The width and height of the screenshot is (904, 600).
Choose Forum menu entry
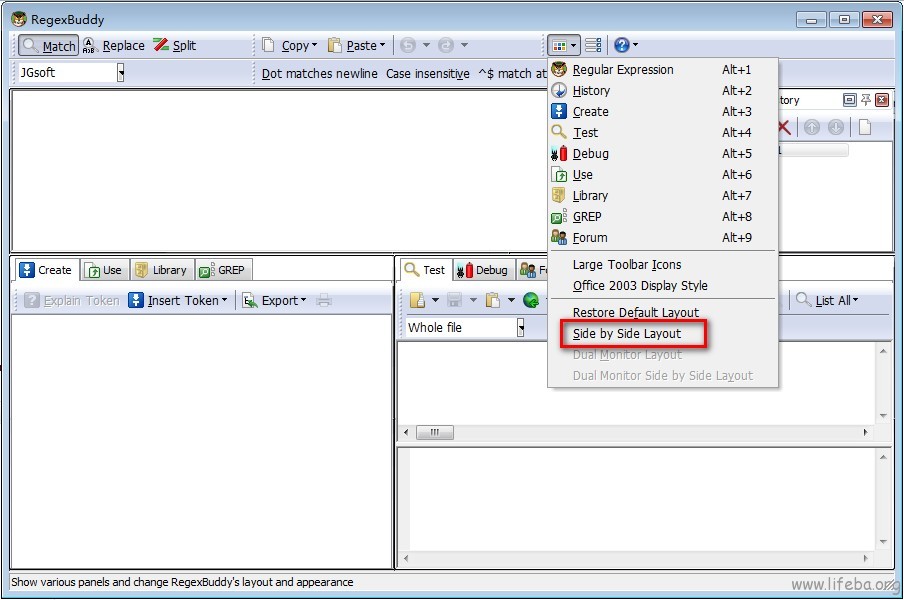[x=662, y=237]
